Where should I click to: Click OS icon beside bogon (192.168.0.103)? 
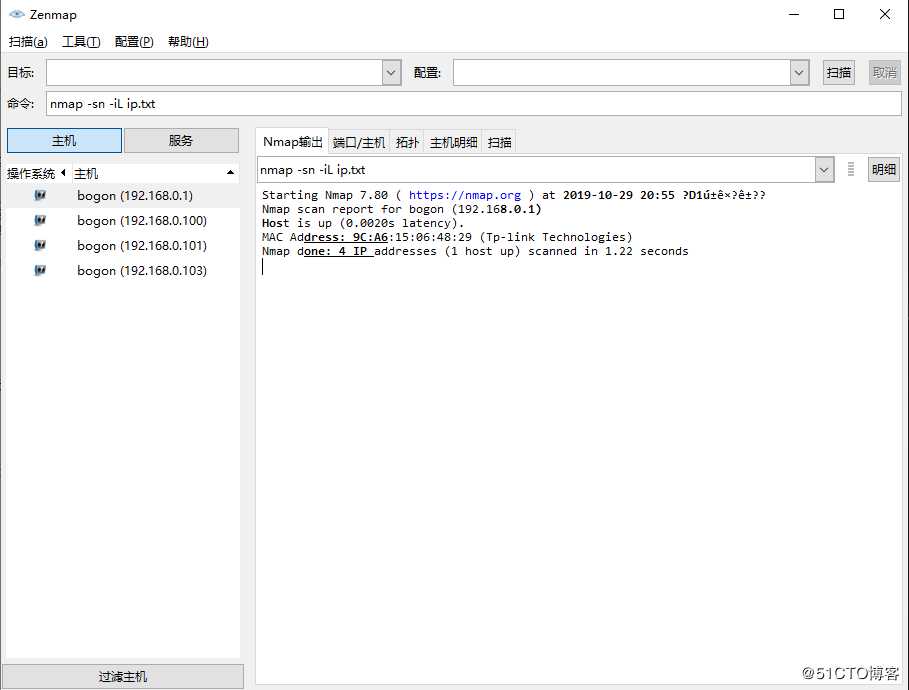tap(40, 270)
